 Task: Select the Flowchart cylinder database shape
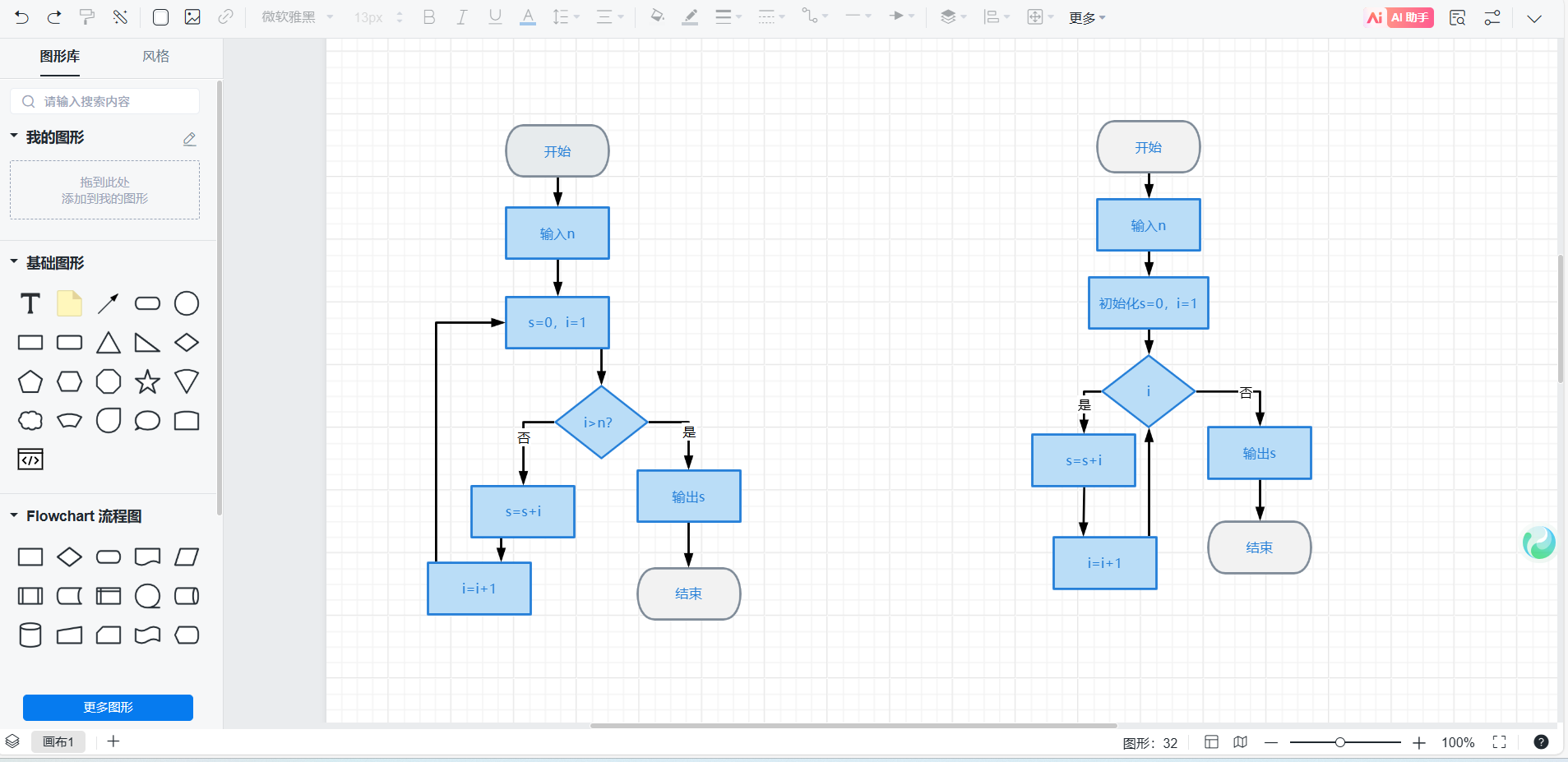(30, 635)
